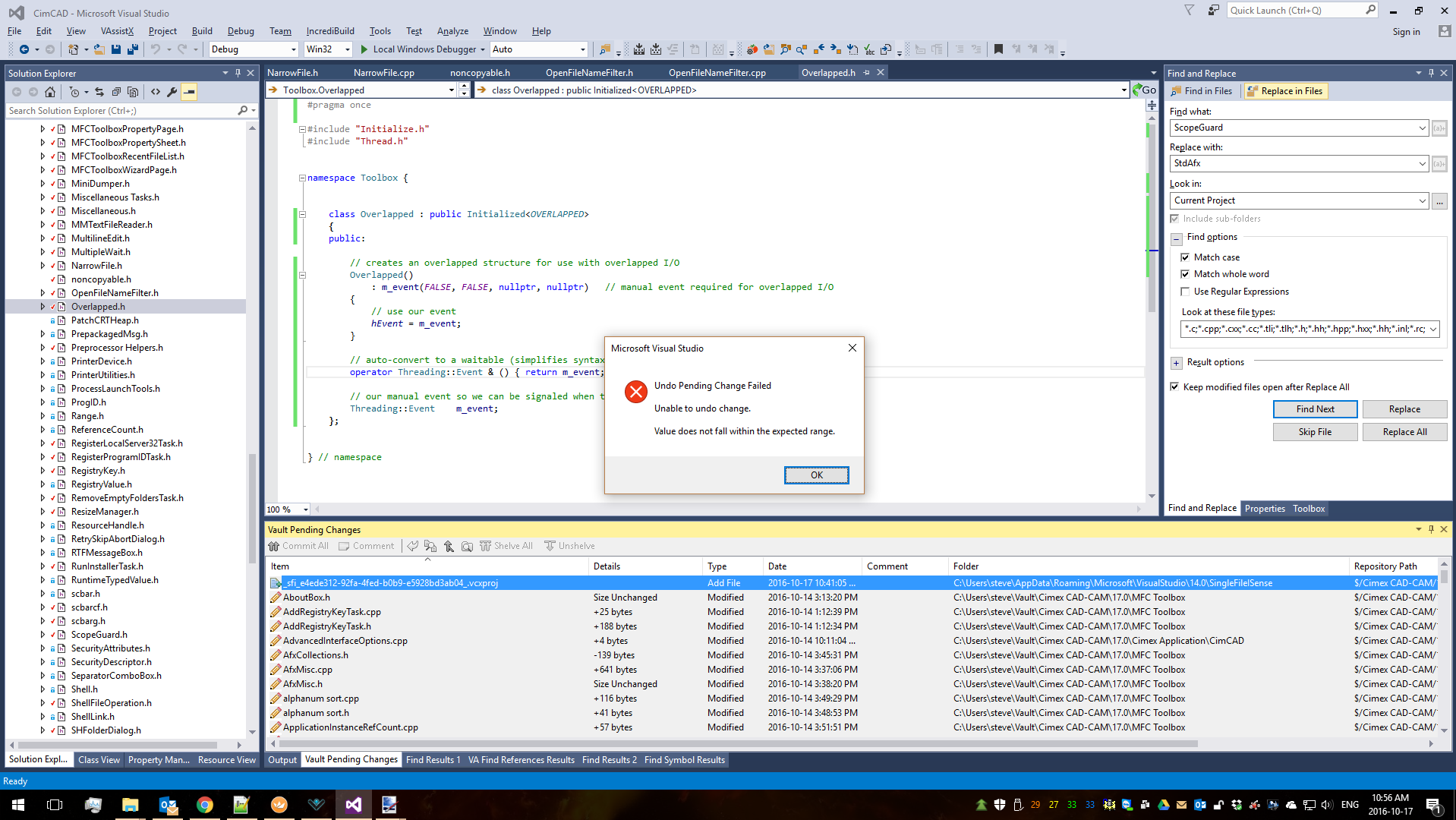Click the Save All toolbar icon

point(133,49)
